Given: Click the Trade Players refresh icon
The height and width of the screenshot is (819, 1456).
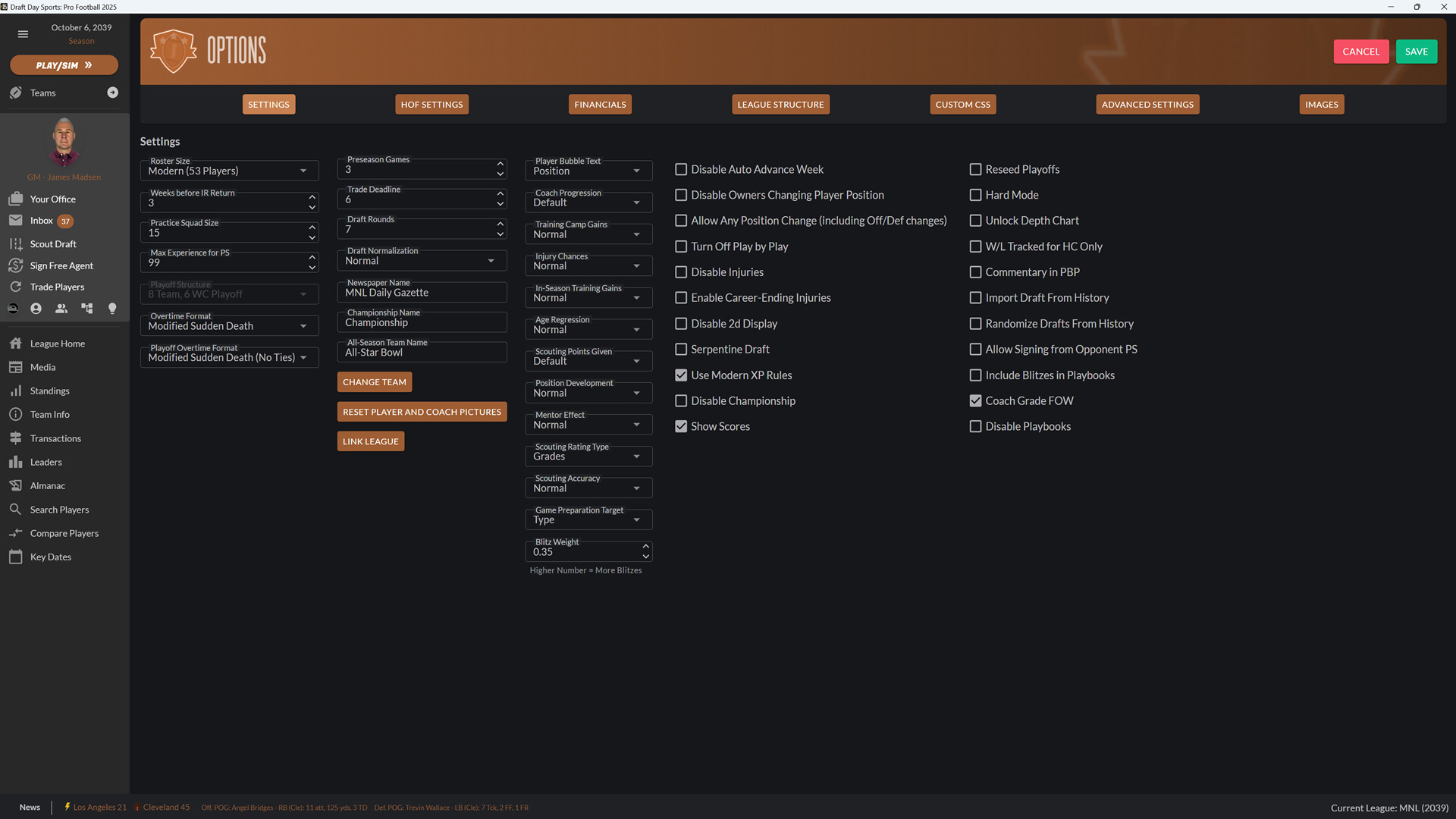Looking at the screenshot, I should click(x=16, y=287).
